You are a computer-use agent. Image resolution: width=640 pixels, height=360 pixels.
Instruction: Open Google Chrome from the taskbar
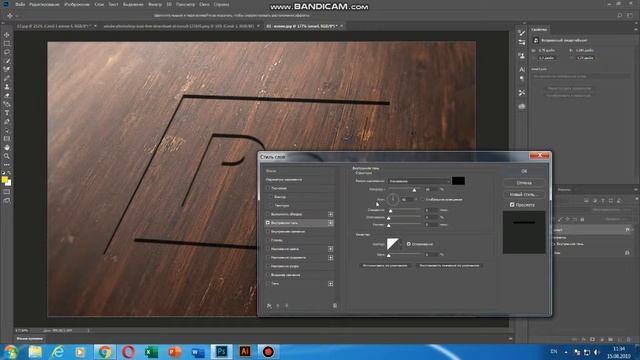click(x=104, y=351)
